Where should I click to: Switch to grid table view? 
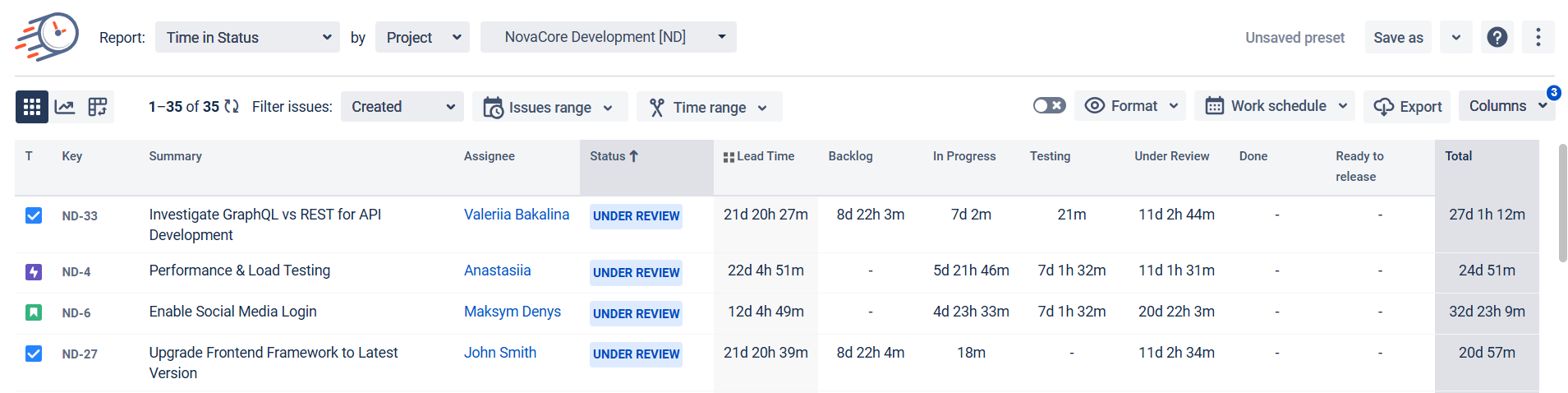point(32,107)
